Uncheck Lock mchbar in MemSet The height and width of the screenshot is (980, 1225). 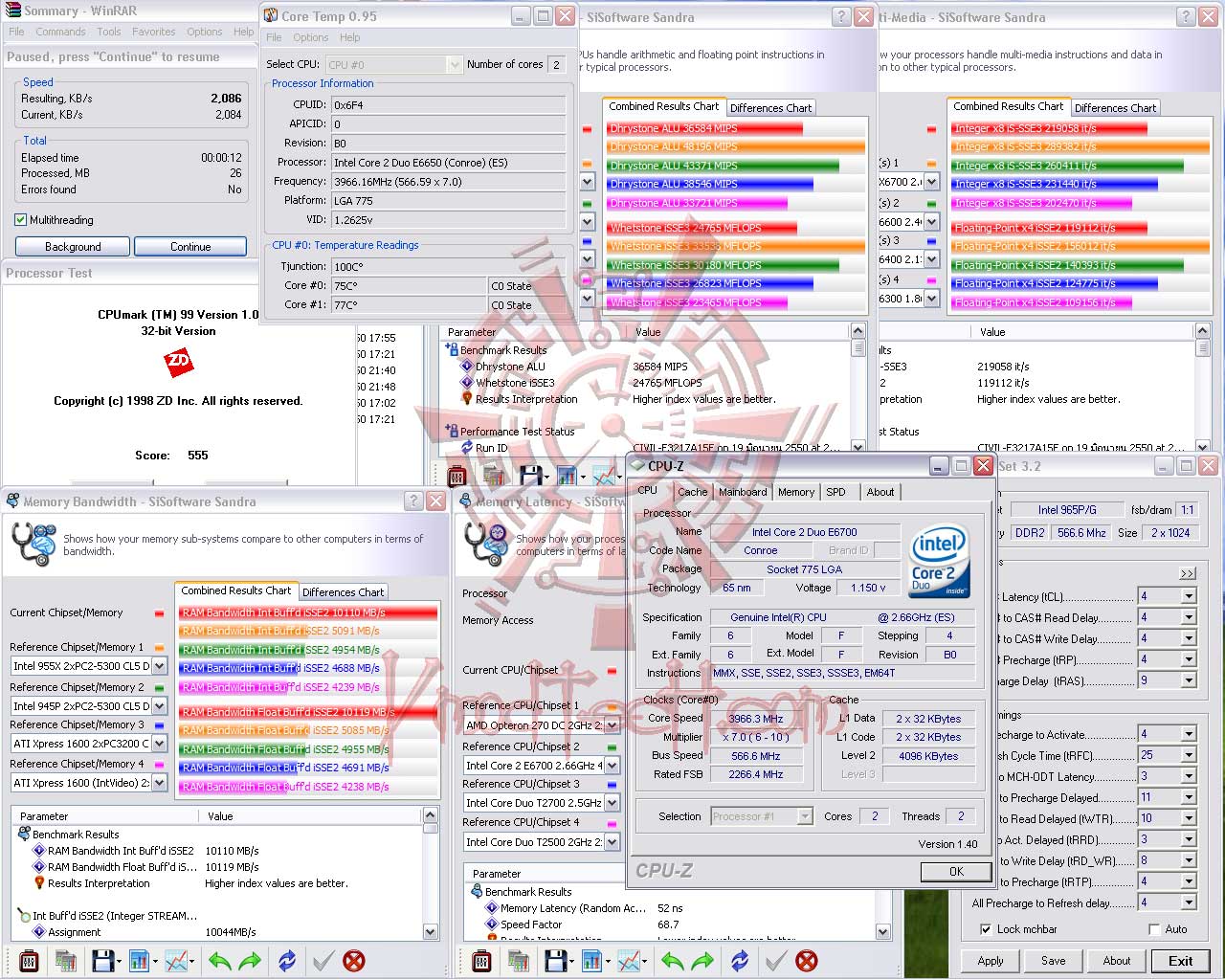point(986,929)
